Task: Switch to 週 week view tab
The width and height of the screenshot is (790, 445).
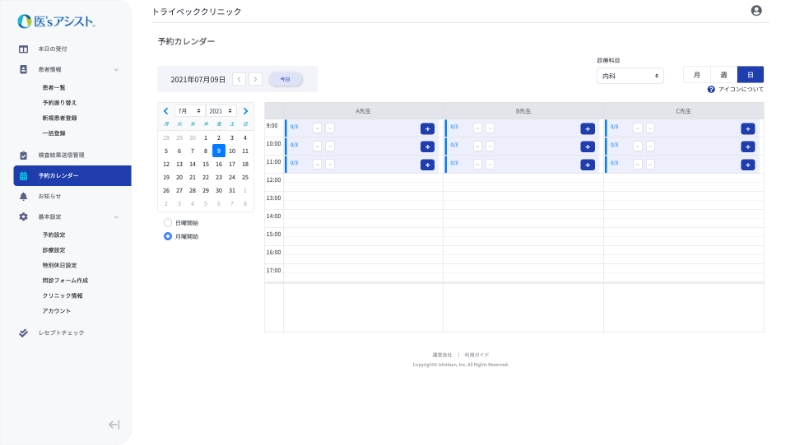Action: (x=723, y=75)
